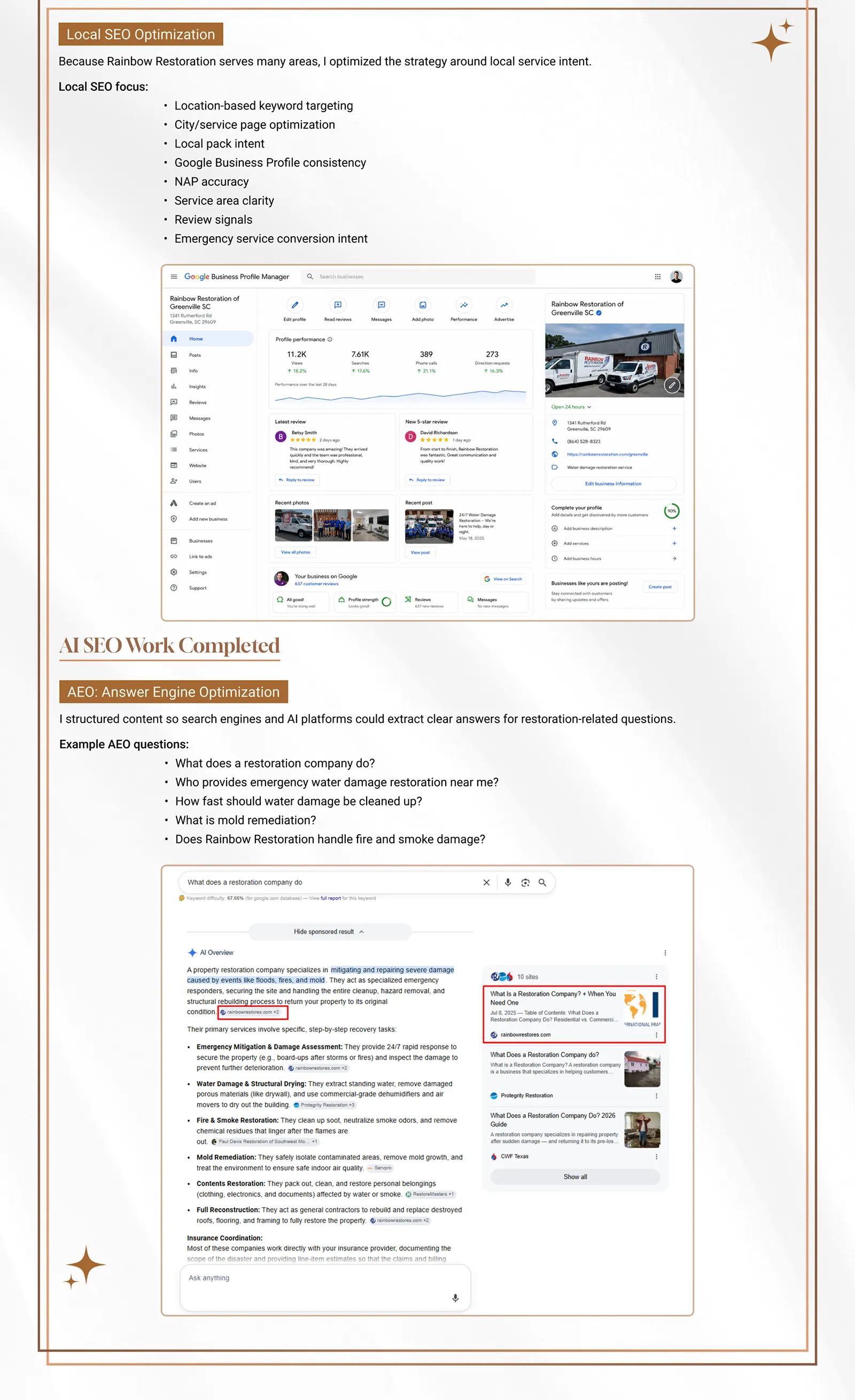Click the Servpro citation chip
Image resolution: width=855 pixels, height=1400 pixels.
[x=380, y=1168]
